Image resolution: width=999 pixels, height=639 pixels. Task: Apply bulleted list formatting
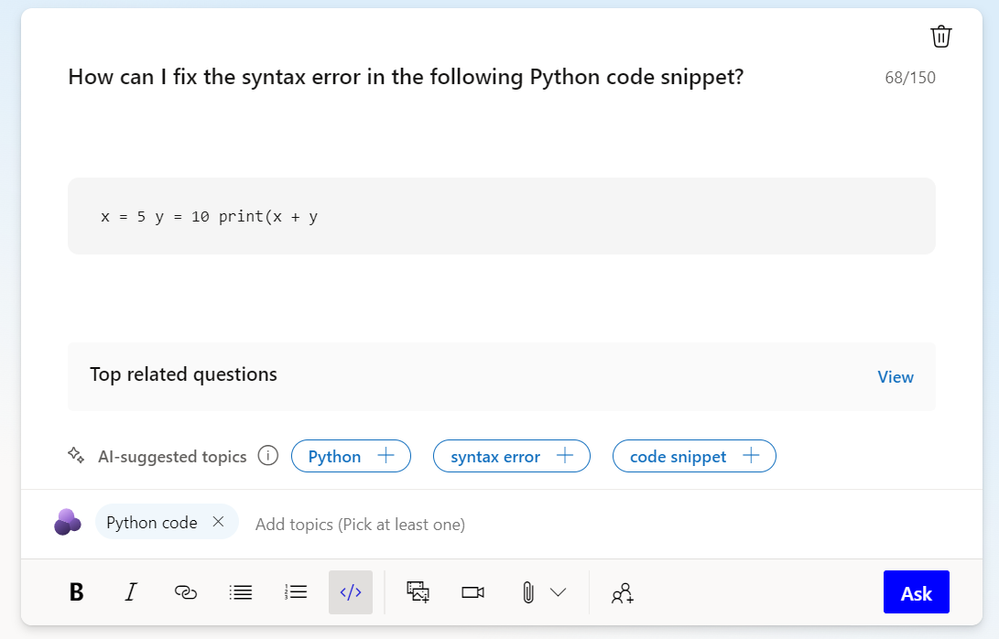[241, 592]
